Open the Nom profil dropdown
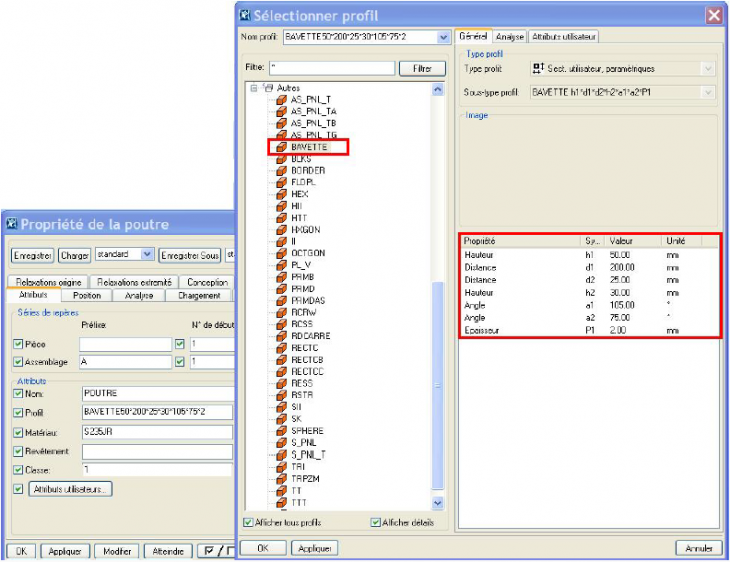The image size is (730, 562). click(444, 37)
